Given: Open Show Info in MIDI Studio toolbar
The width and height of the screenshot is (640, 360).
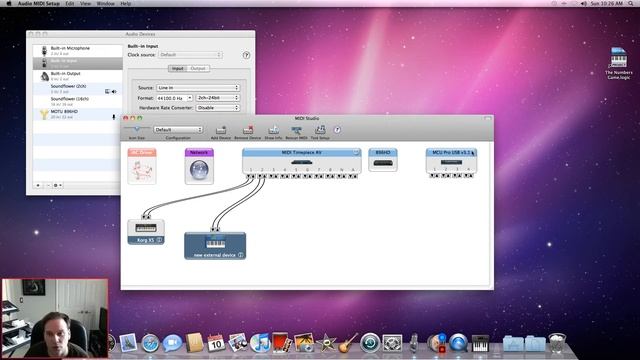Looking at the screenshot, I should pyautogui.click(x=273, y=132).
